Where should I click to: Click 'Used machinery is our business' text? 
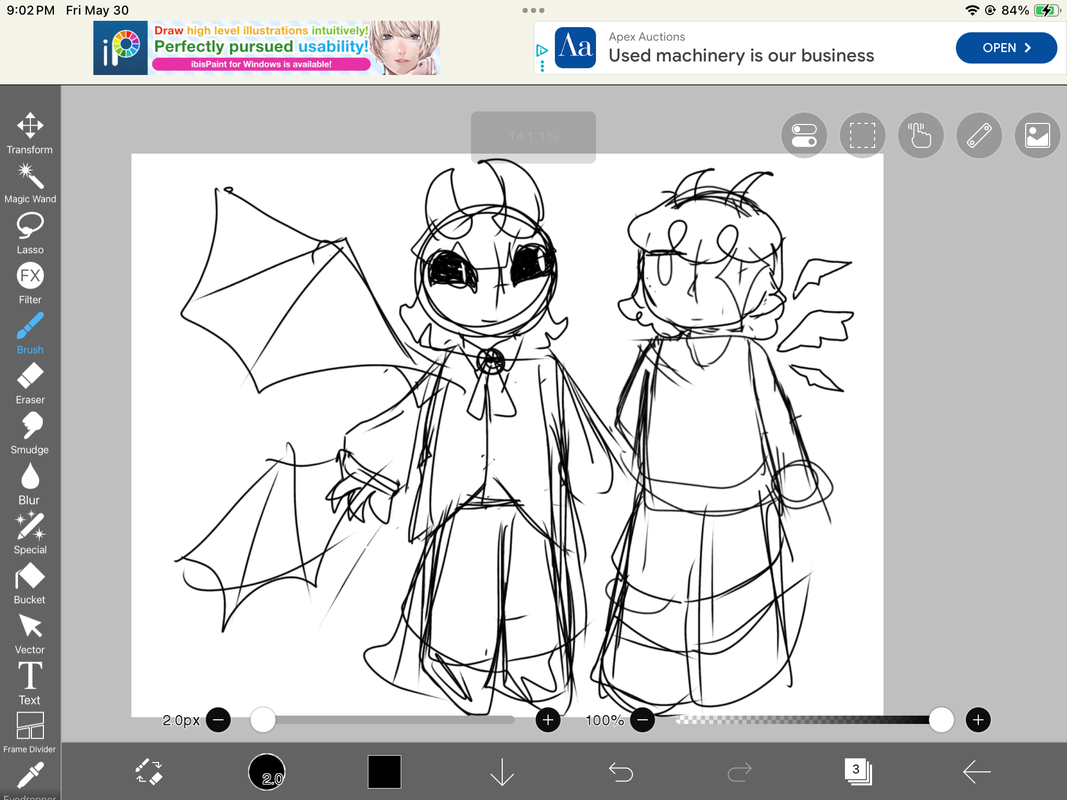741,56
